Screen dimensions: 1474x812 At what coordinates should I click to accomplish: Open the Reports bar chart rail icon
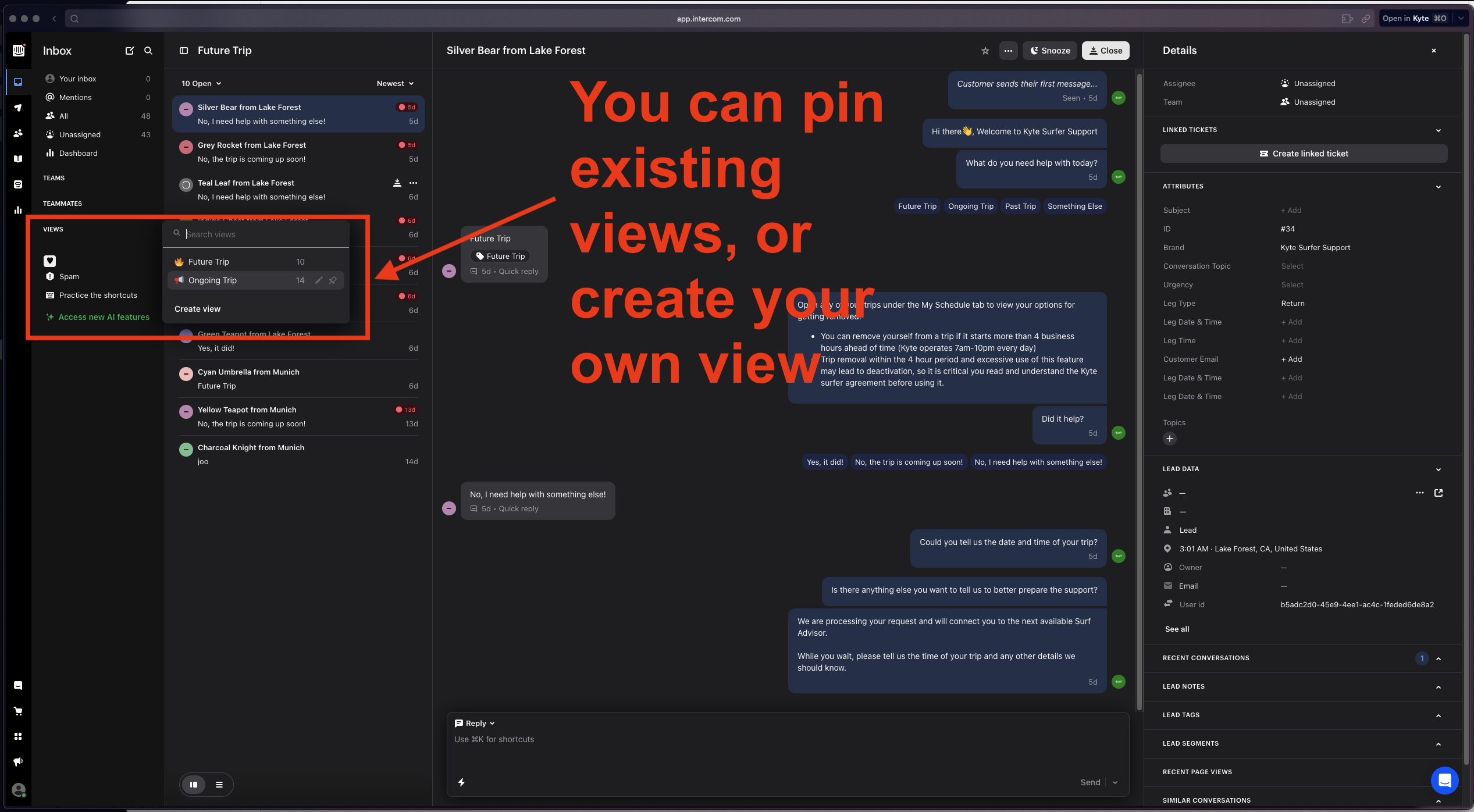[19, 210]
